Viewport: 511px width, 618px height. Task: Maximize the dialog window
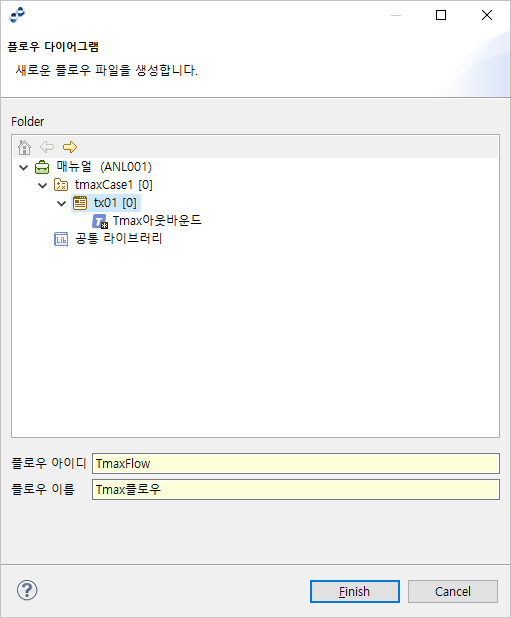tap(441, 15)
